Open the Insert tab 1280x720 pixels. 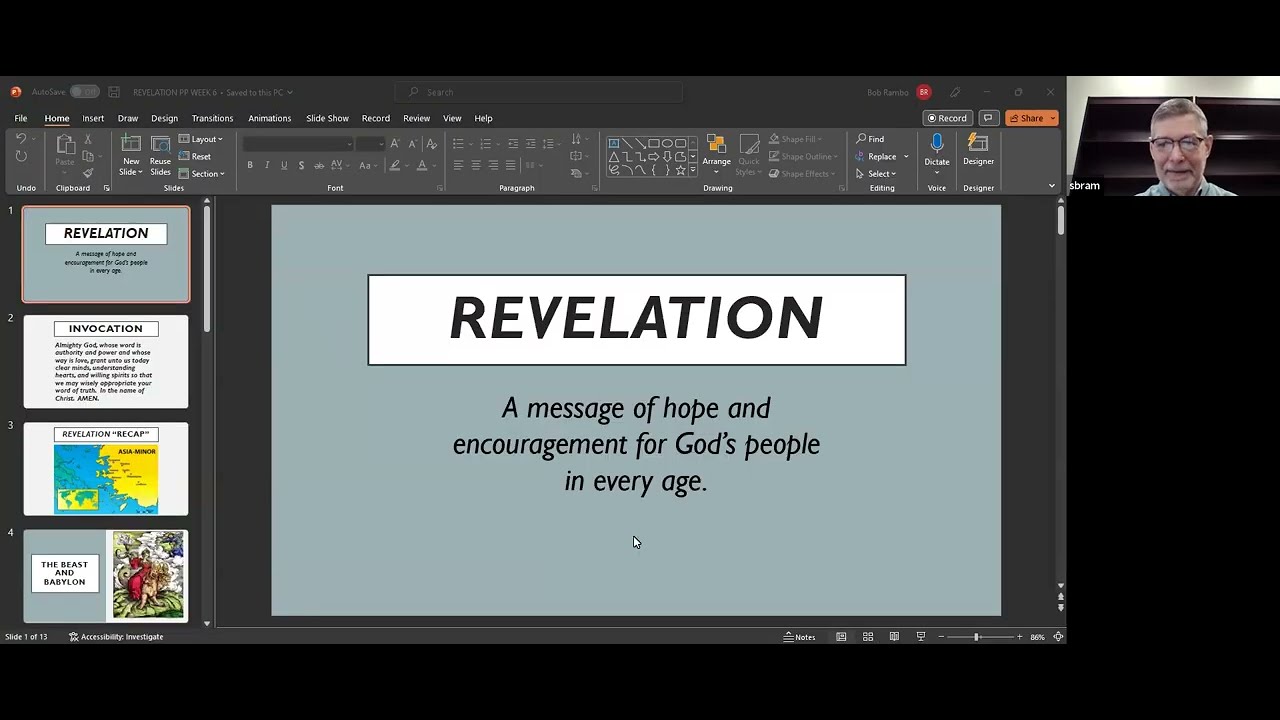[93, 118]
